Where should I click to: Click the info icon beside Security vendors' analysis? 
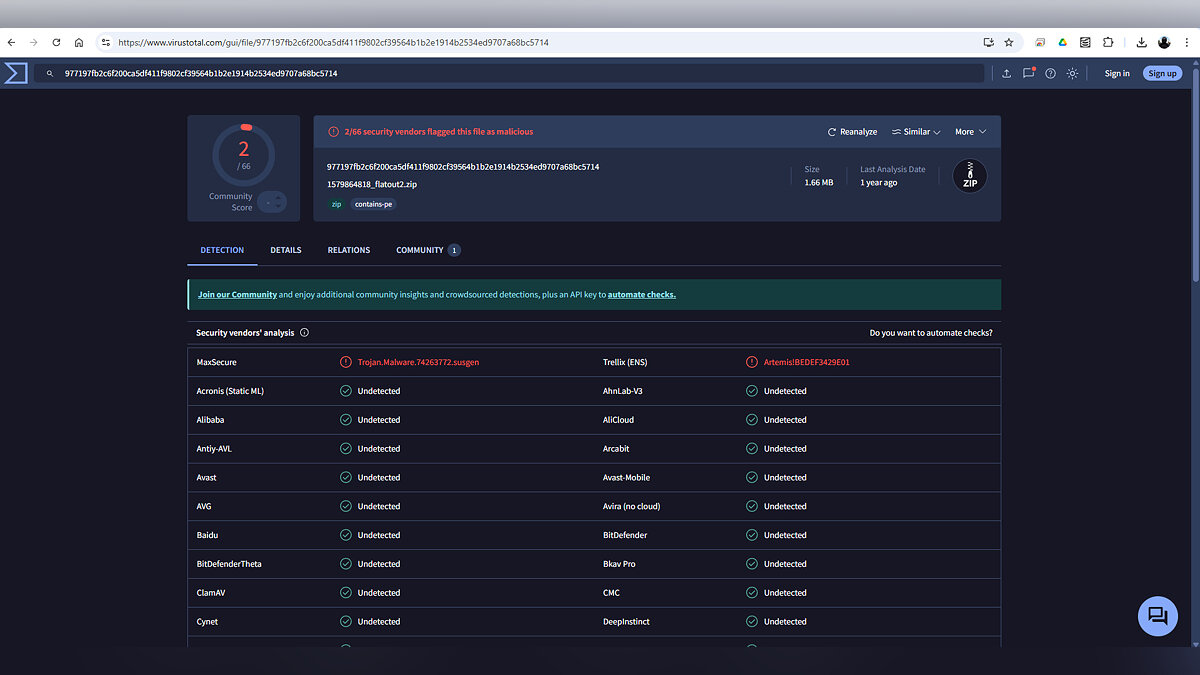click(x=304, y=333)
